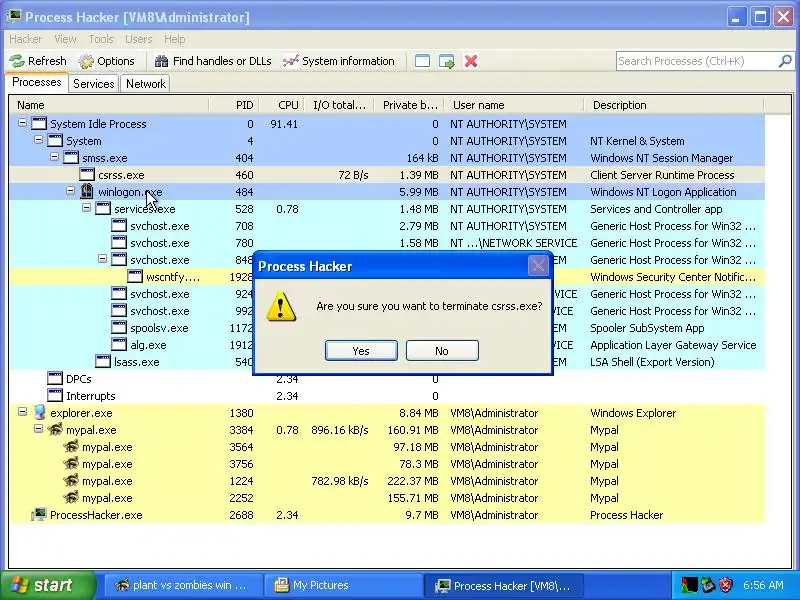This screenshot has width=800, height=600.
Task: Click the black tray icon in system tray
Action: (x=690, y=585)
